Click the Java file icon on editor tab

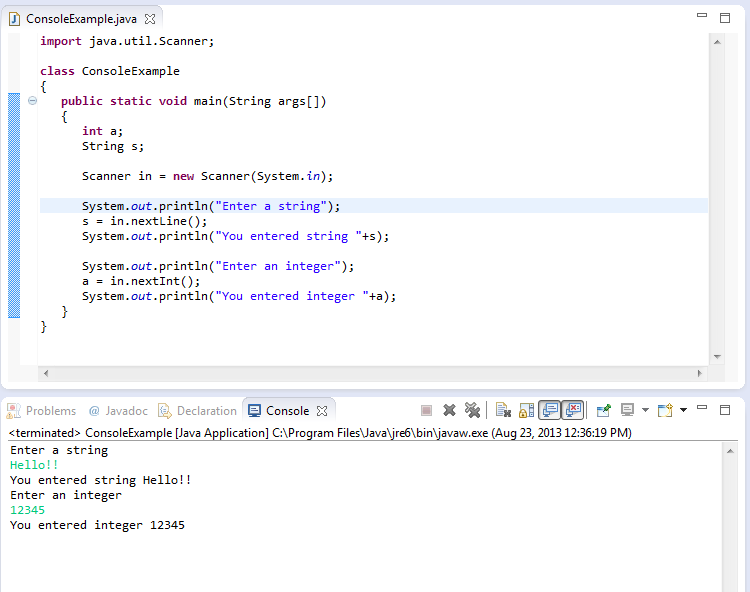pyautogui.click(x=14, y=19)
